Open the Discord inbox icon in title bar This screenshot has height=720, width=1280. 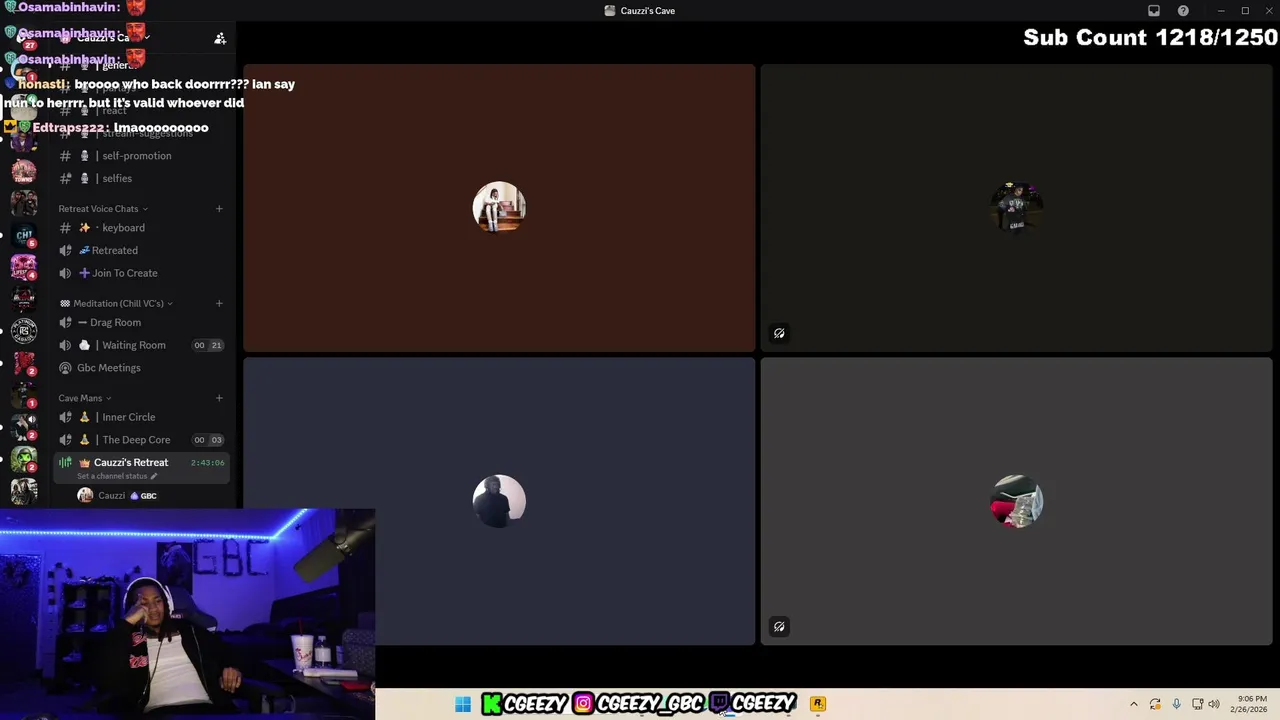[x=1154, y=11]
